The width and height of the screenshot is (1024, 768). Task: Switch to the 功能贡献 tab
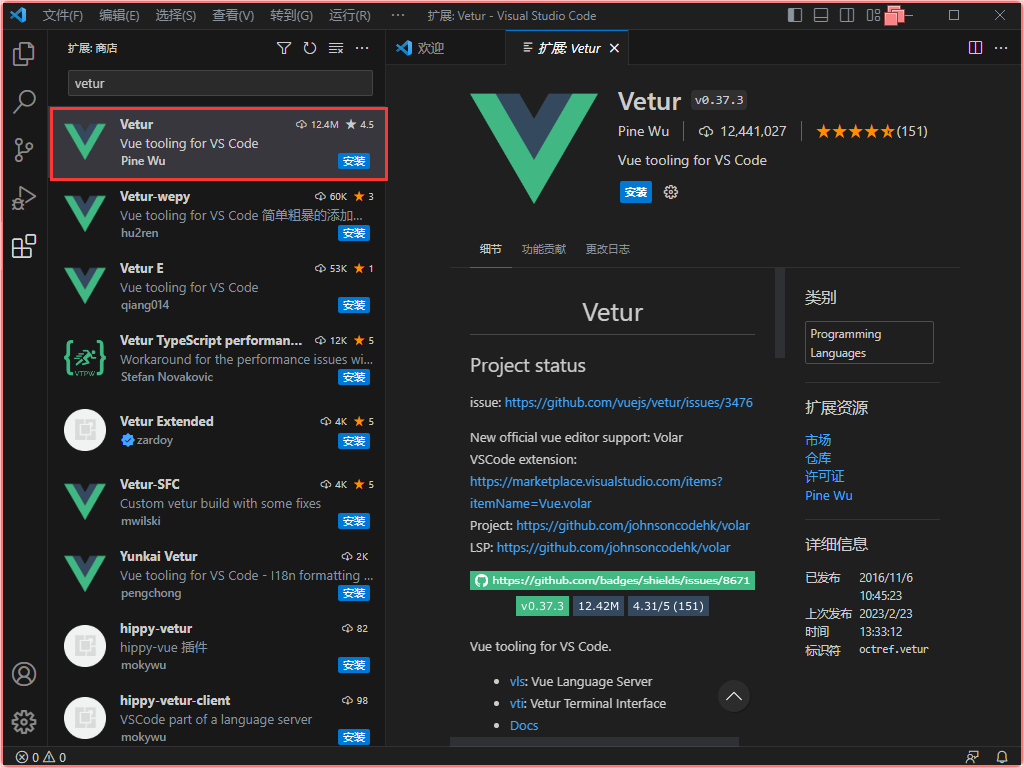pos(543,249)
